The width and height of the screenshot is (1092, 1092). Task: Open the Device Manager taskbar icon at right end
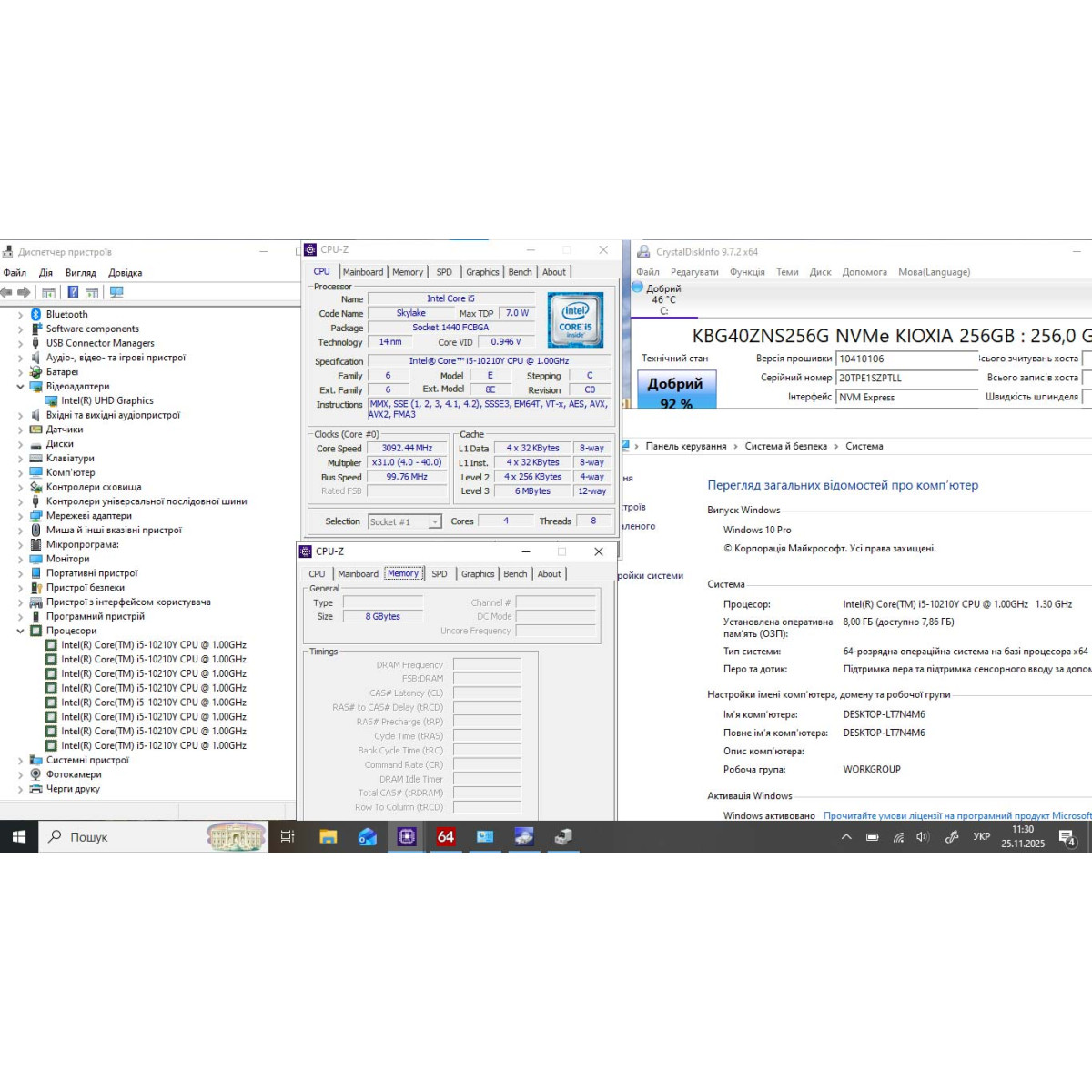(x=563, y=836)
